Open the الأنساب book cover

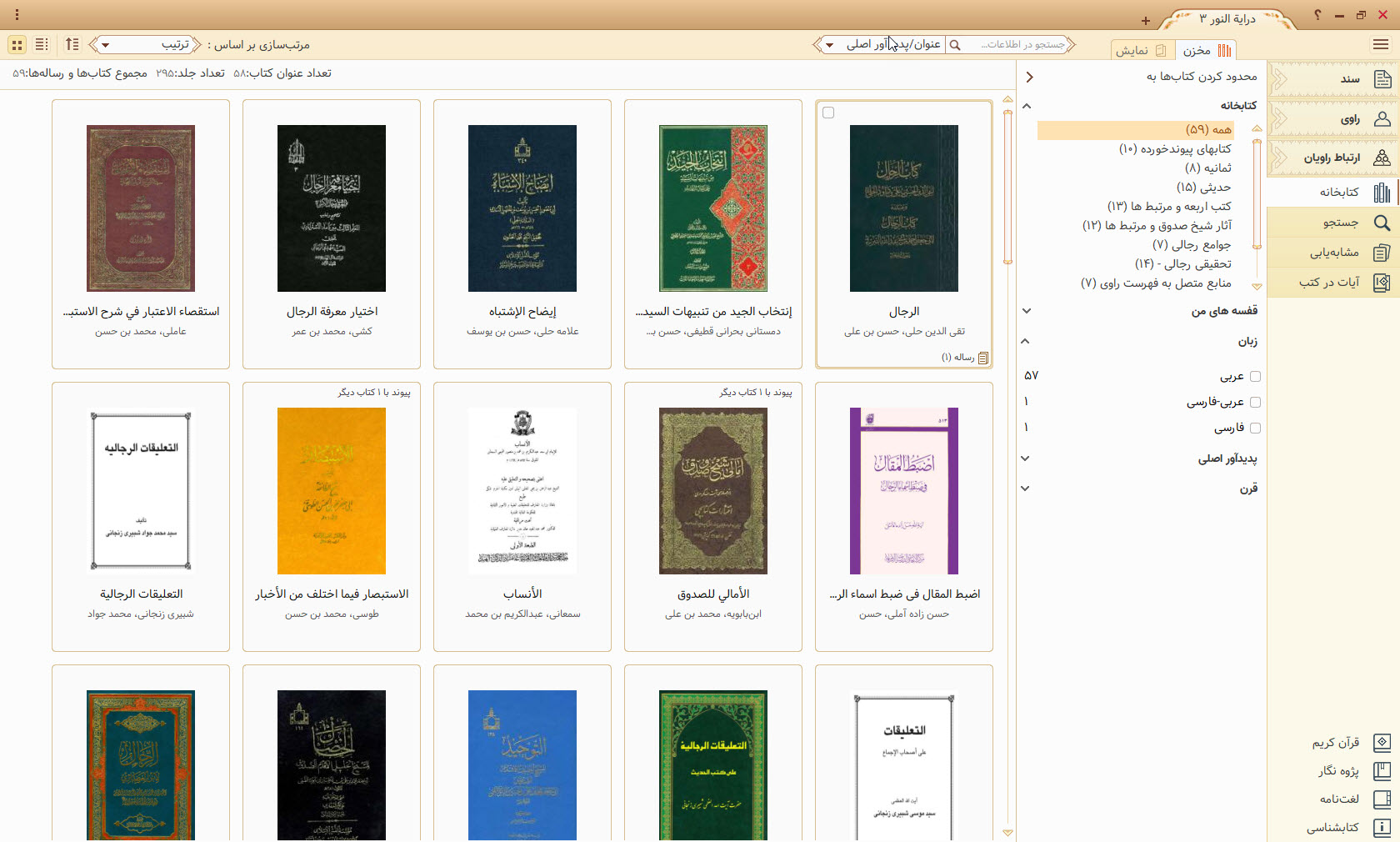(x=522, y=491)
